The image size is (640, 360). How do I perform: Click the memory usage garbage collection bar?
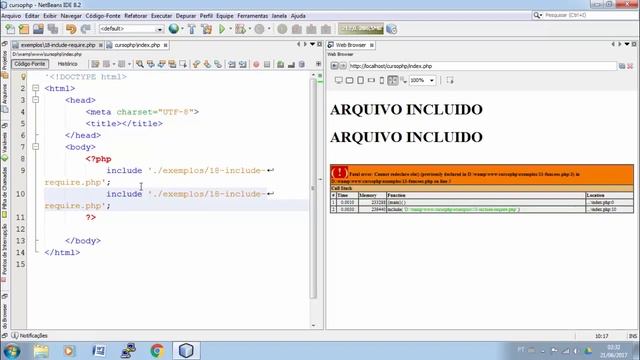click(361, 29)
